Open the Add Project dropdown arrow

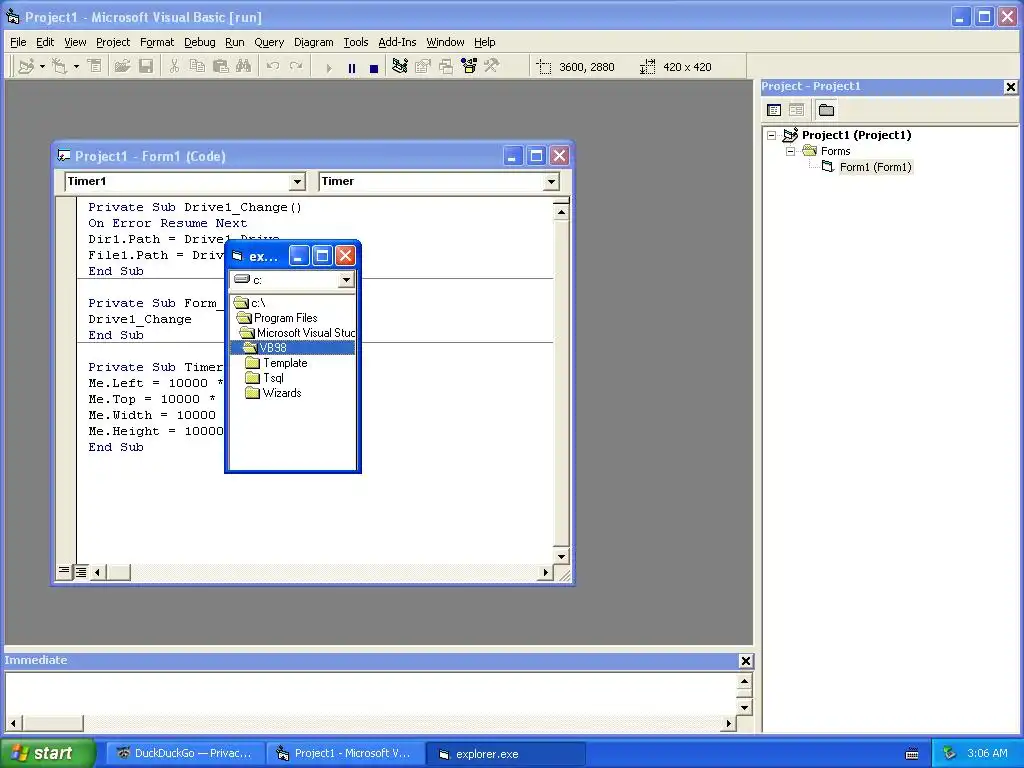coord(42,66)
